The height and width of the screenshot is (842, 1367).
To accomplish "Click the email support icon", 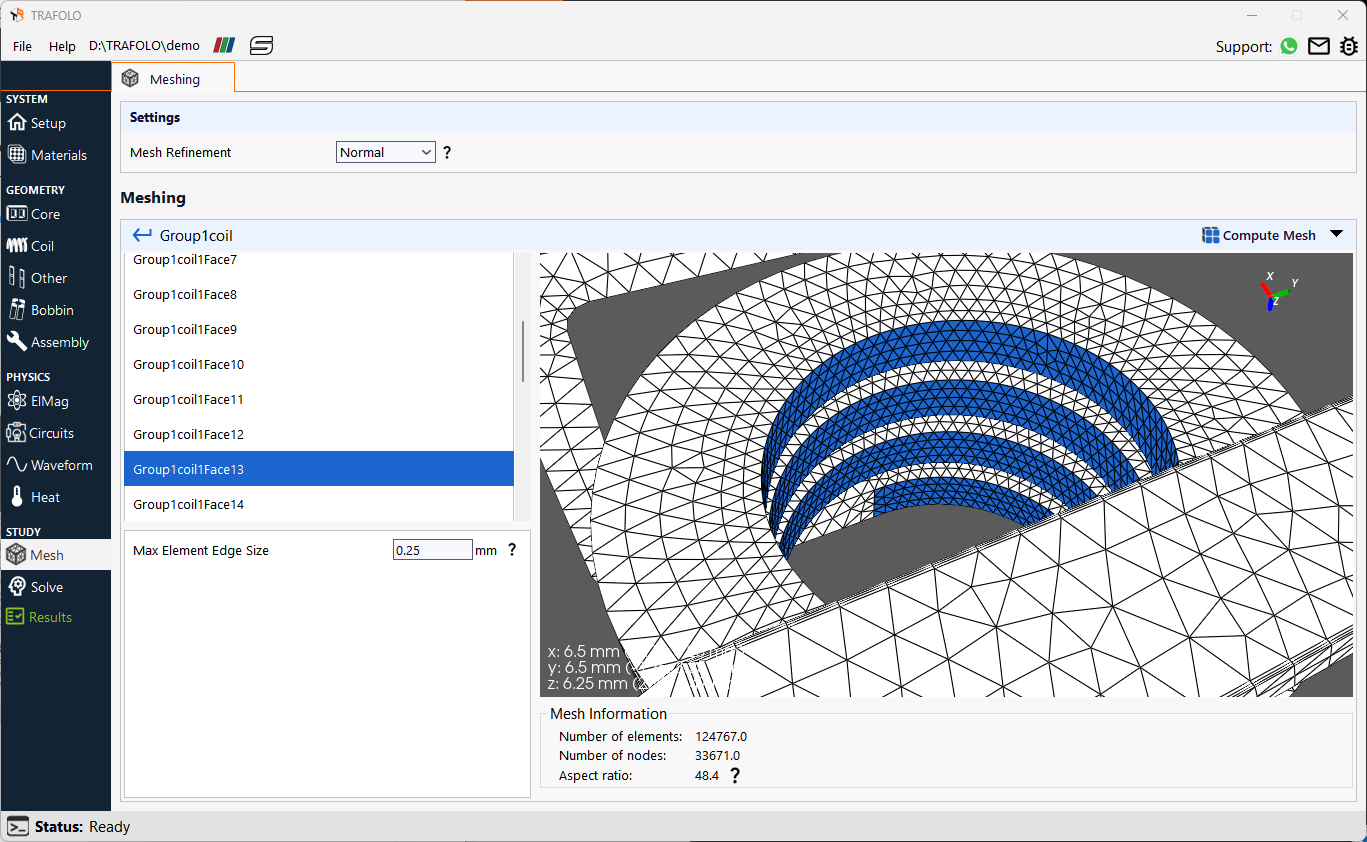I will click(x=1320, y=46).
